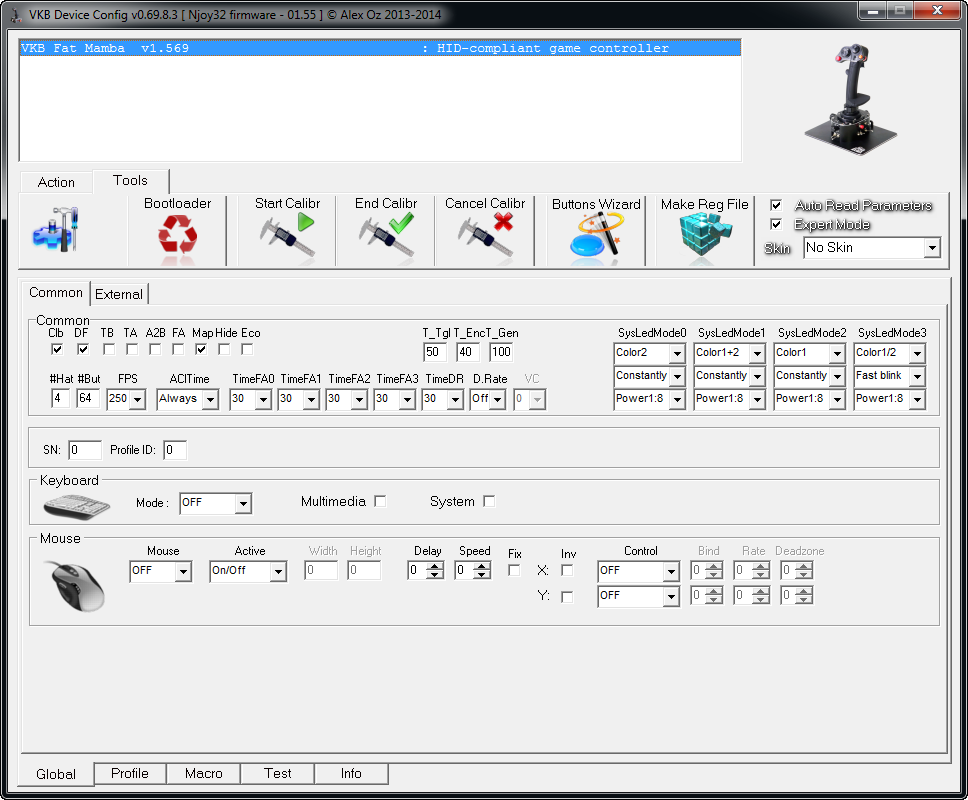Toggle the Map checkbox
The height and width of the screenshot is (800, 968).
[201, 349]
